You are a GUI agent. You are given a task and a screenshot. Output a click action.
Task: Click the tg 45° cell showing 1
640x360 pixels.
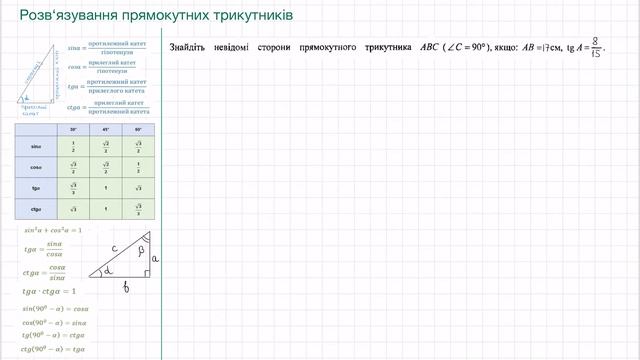pos(106,188)
